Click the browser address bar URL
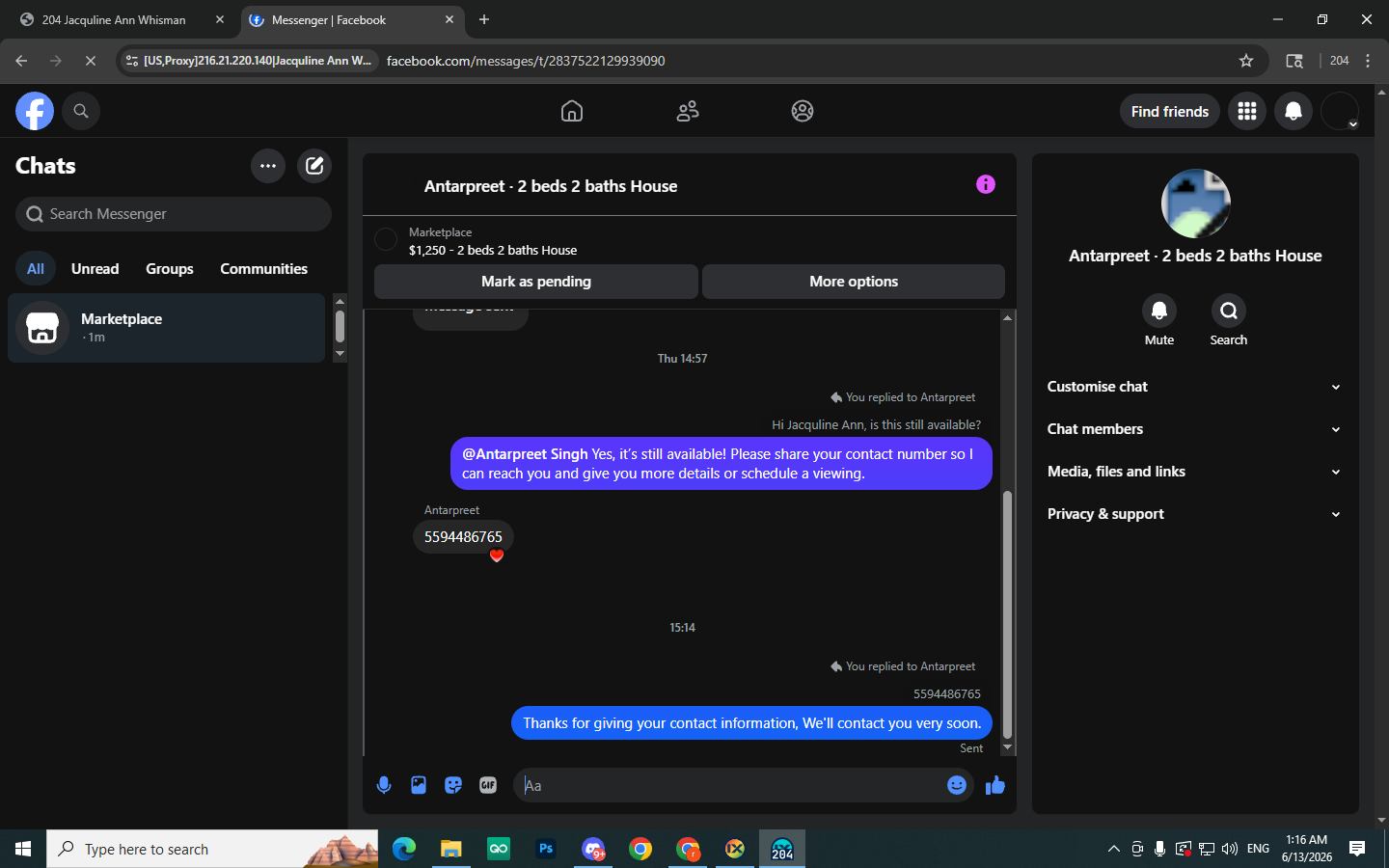 tap(526, 61)
